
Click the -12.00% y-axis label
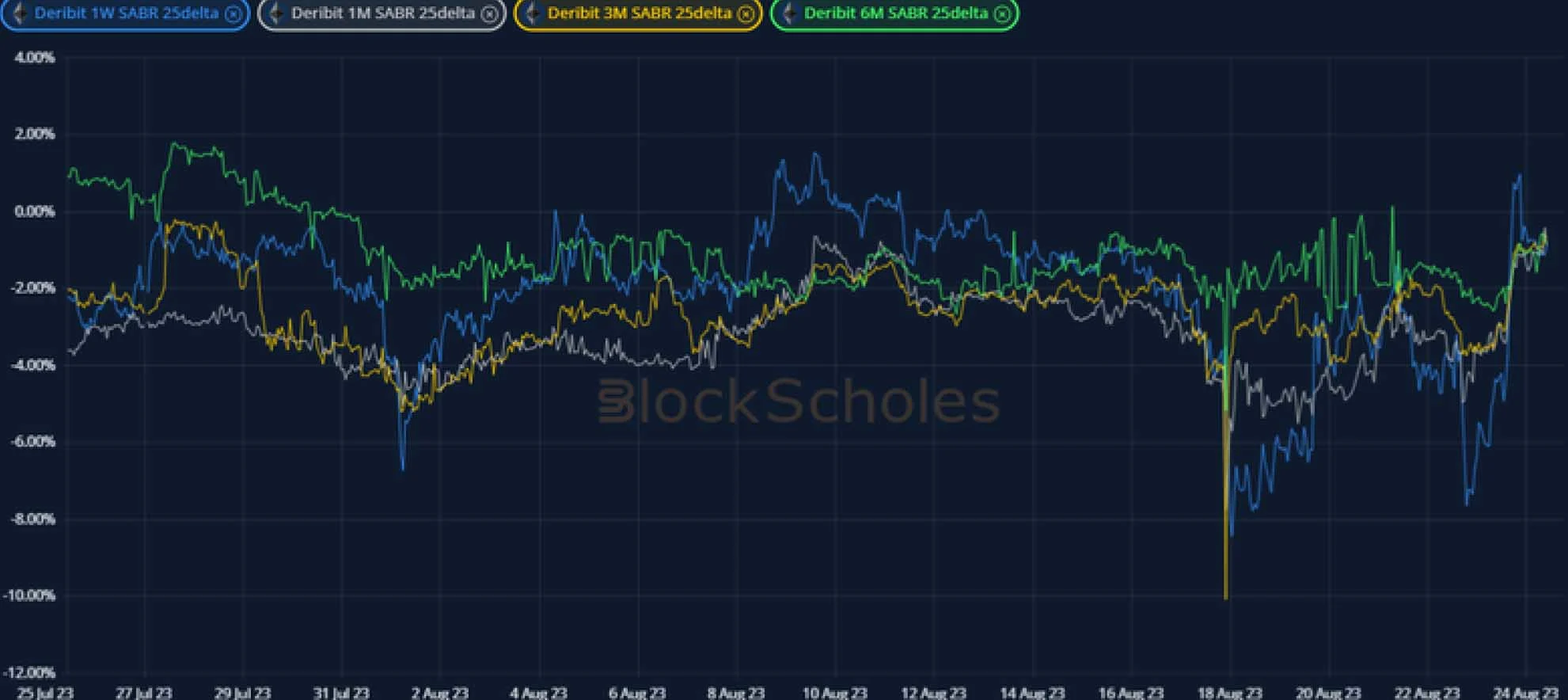[x=30, y=672]
